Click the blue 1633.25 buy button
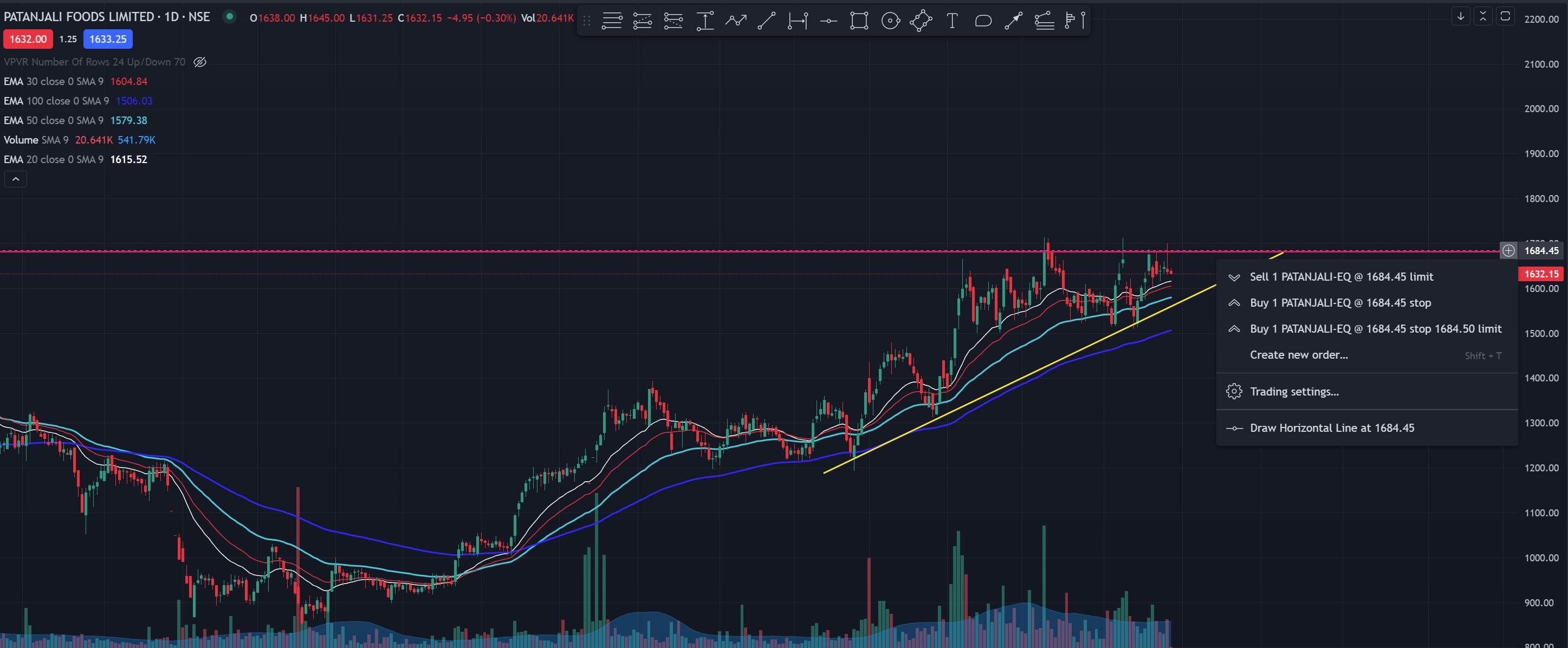 coord(108,39)
